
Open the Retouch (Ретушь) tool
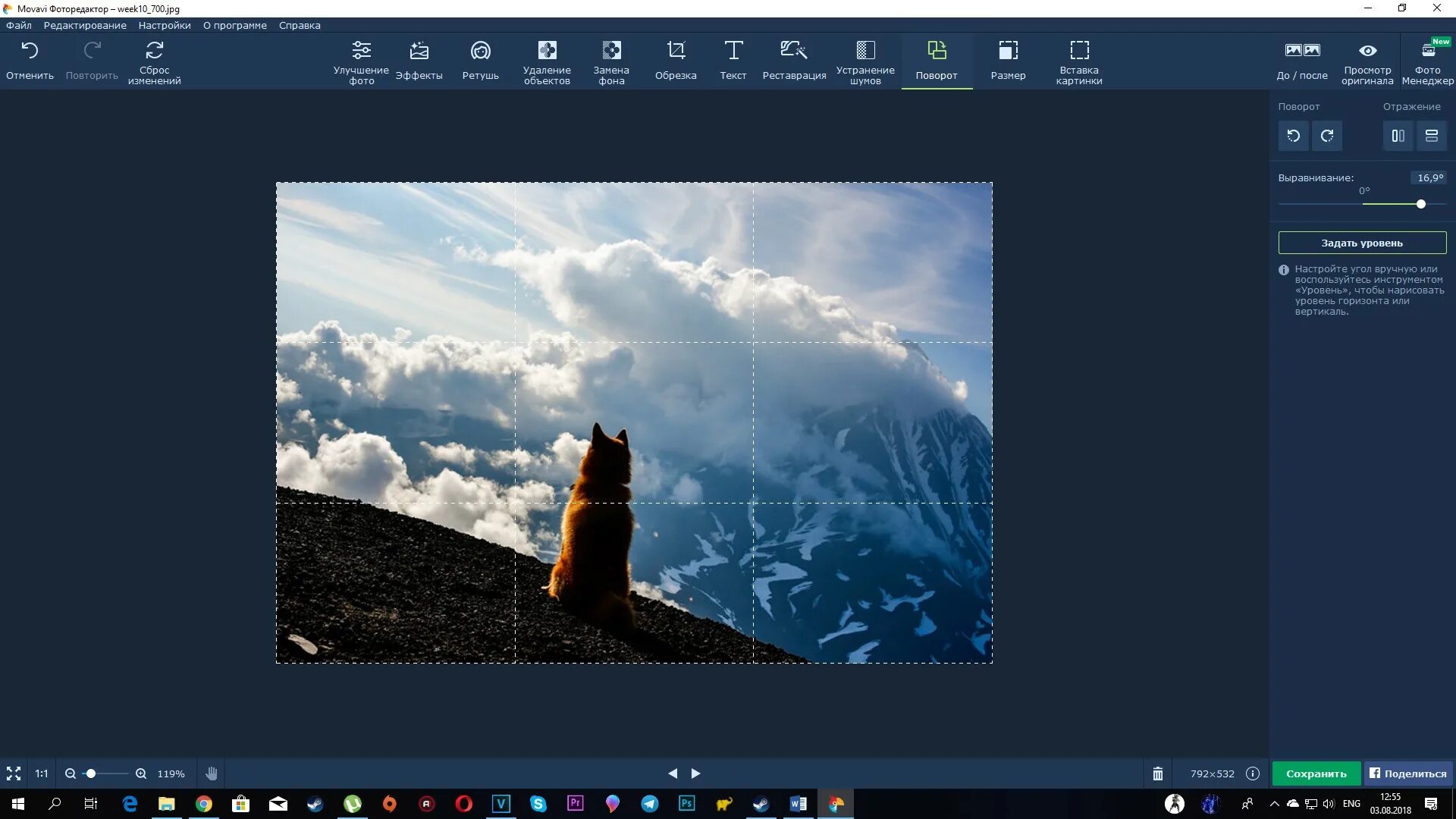point(480,60)
